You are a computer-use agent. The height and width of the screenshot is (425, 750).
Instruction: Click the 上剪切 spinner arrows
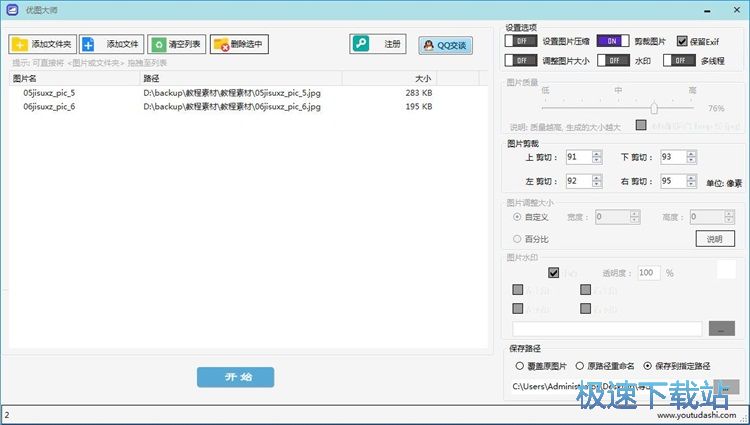pos(596,157)
